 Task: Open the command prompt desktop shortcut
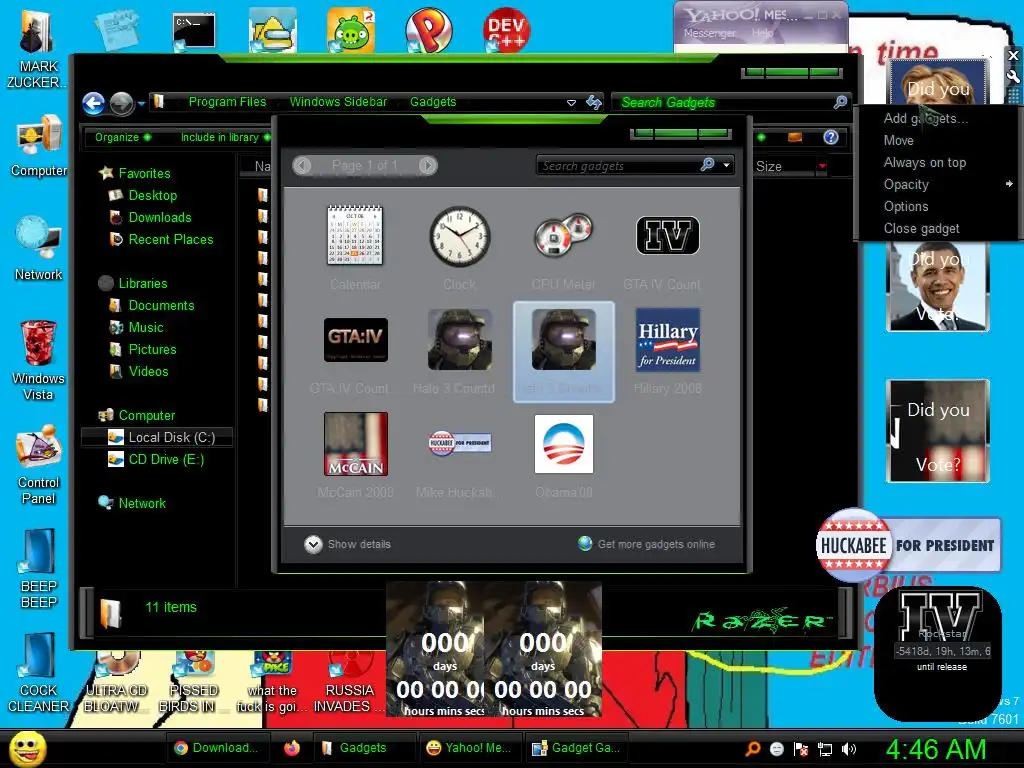(194, 31)
